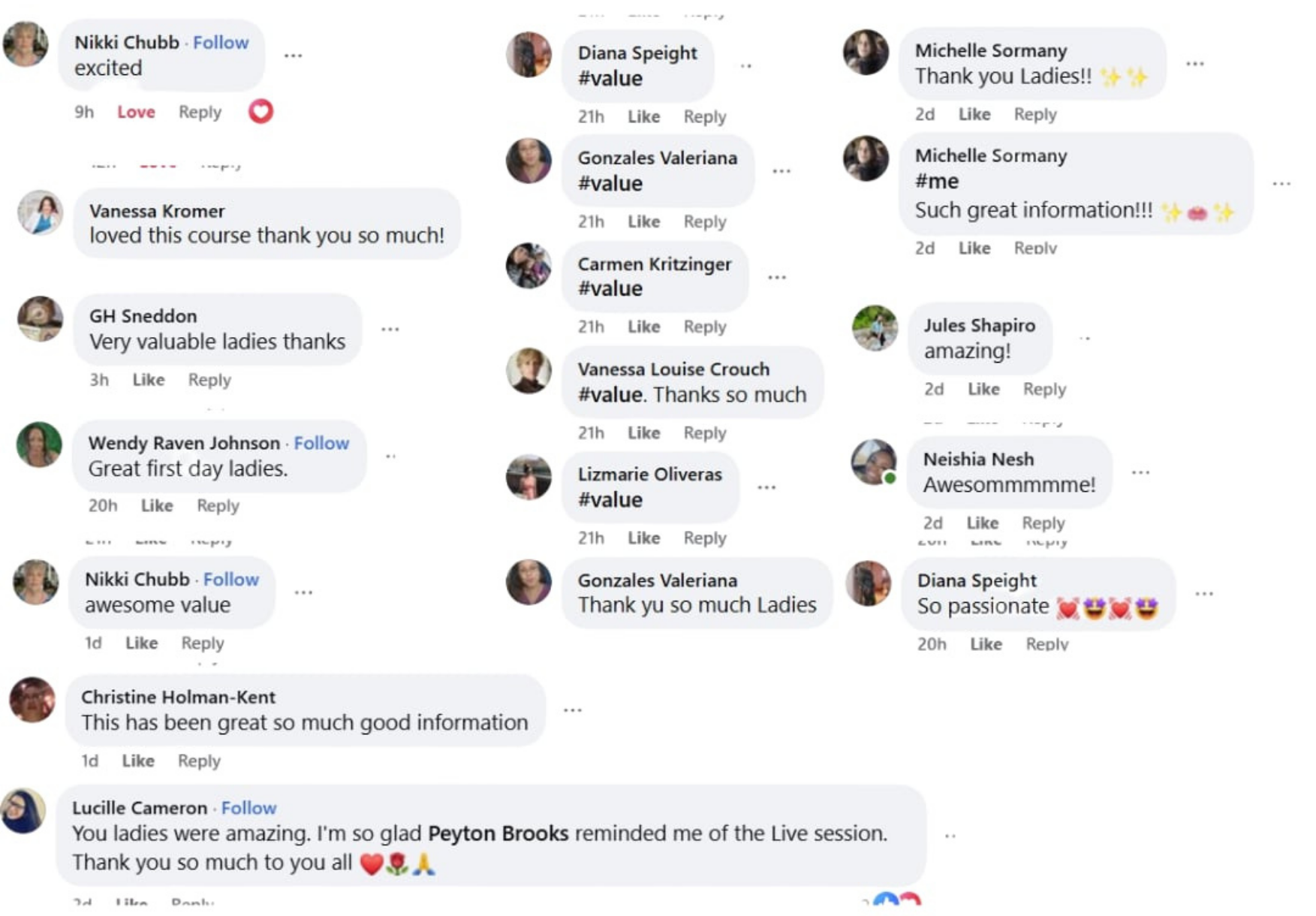This screenshot has height=916, width=1316.
Task: Reply to Vanessa Louise Crouch's comment
Action: [704, 433]
